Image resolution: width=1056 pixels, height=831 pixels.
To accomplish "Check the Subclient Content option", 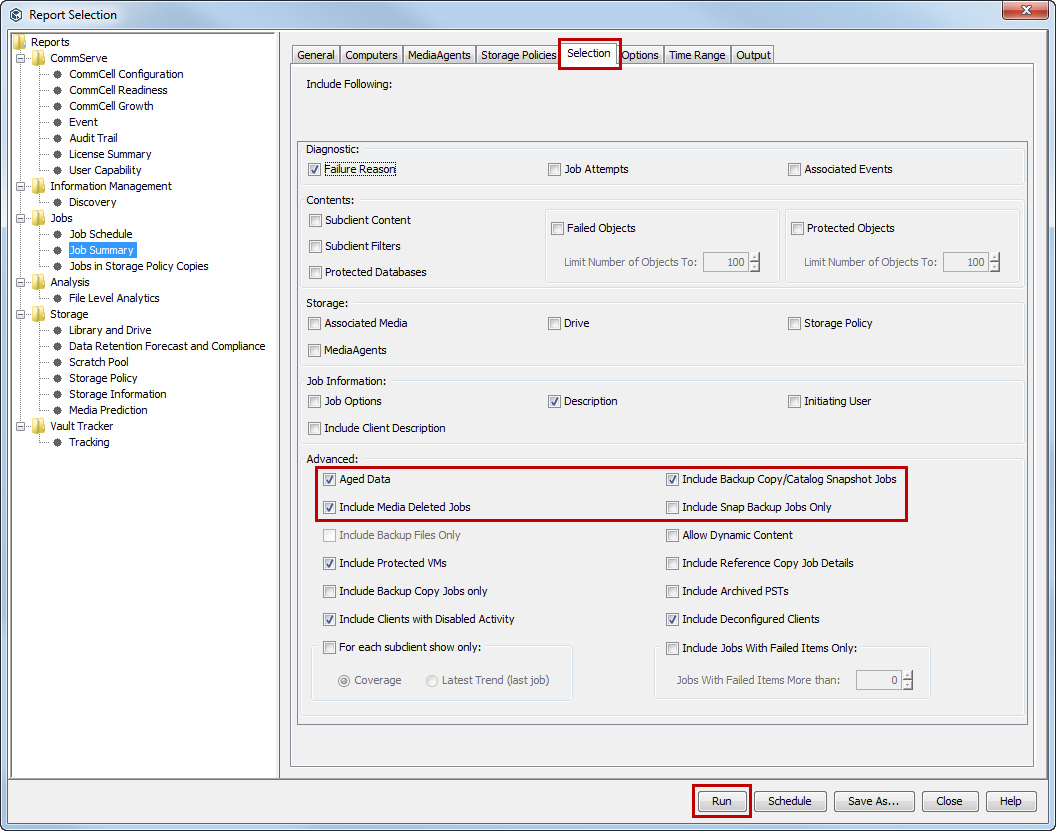I will 315,220.
